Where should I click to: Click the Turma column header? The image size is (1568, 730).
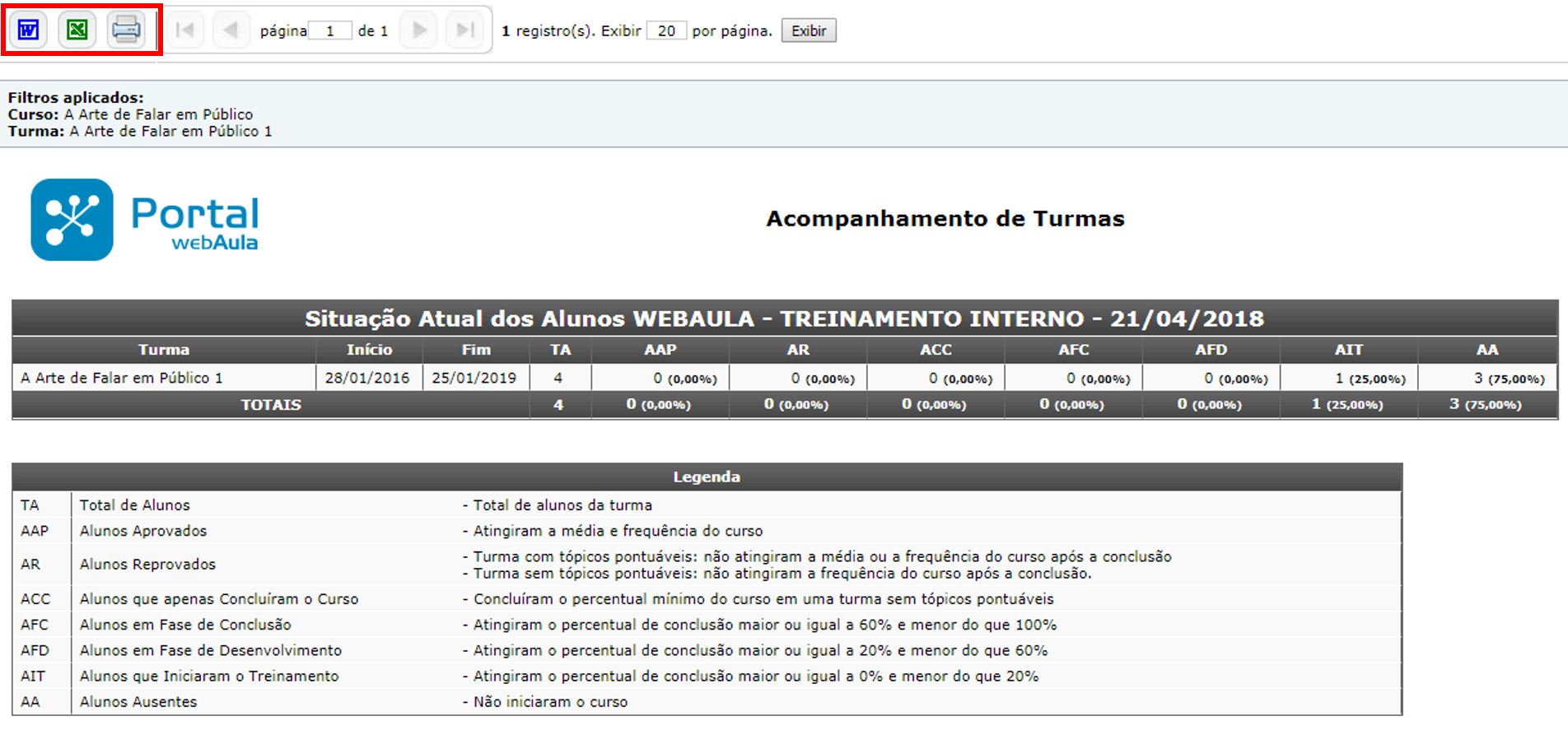pyautogui.click(x=164, y=350)
